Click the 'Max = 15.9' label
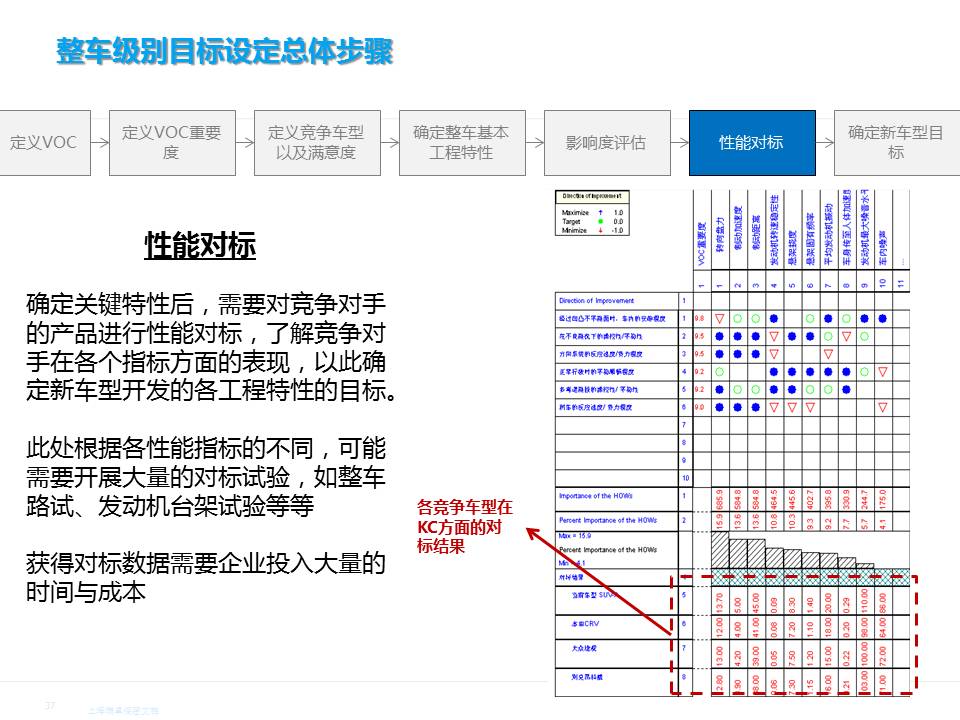960x720 pixels. pyautogui.click(x=575, y=536)
